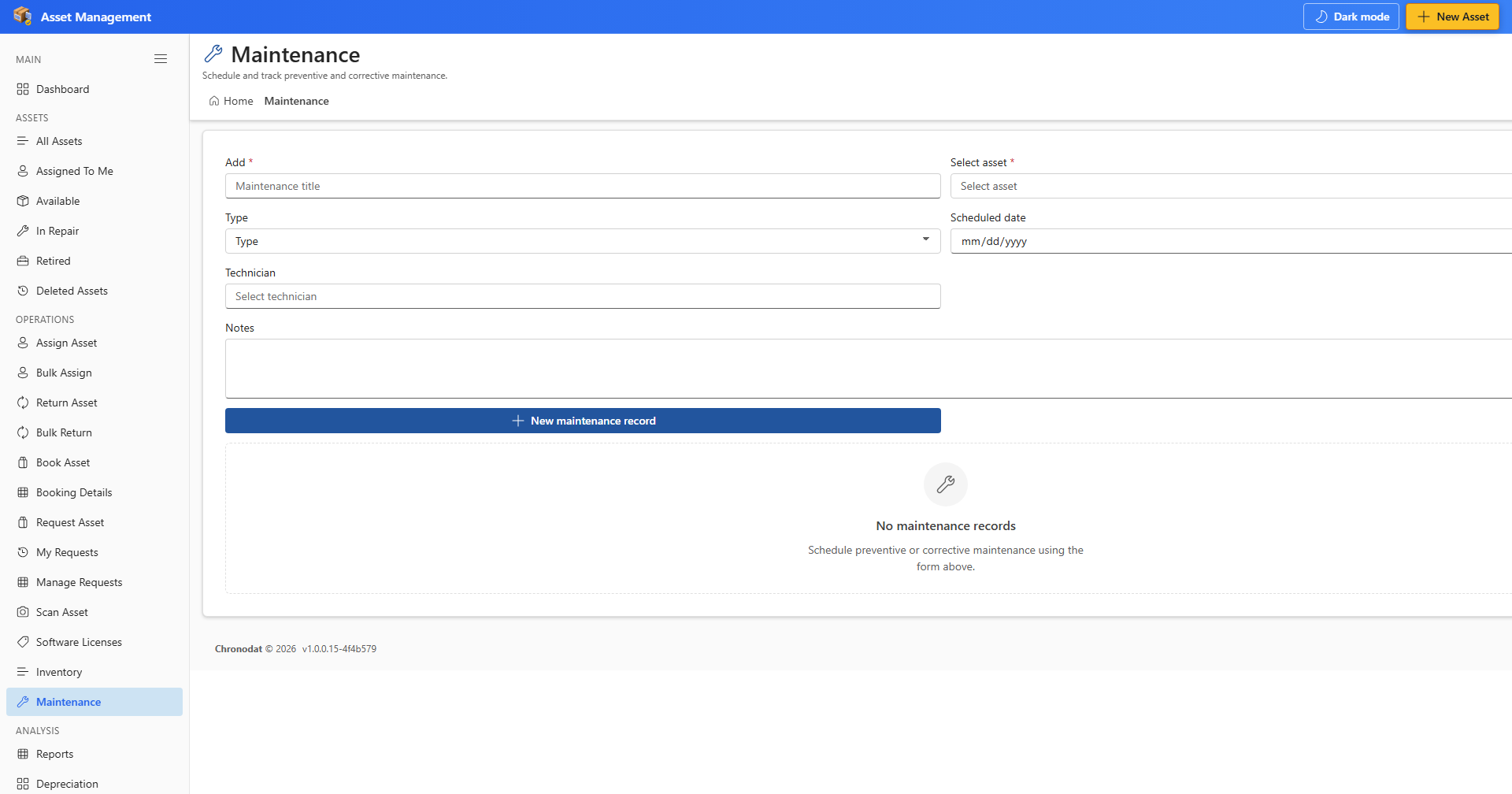Image resolution: width=1512 pixels, height=794 pixels.
Task: Open Maintenance sidebar item
Action: tap(94, 702)
